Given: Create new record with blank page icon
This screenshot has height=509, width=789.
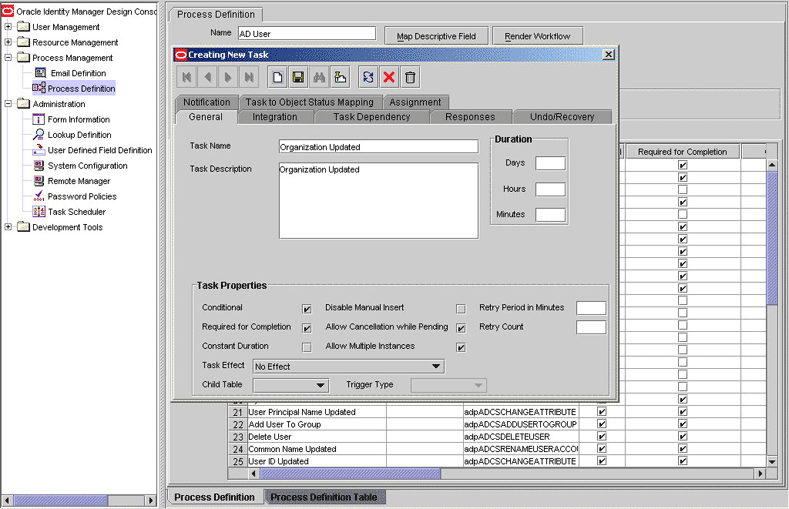Looking at the screenshot, I should 277,77.
